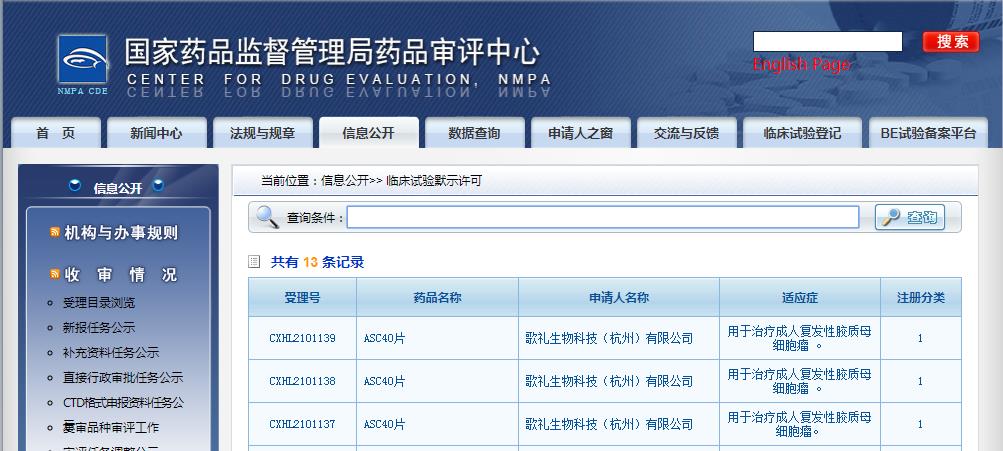Viewport: 1003px width, 451px height.
Task: Click the RSS icon next to 收审情况
Action: click(x=55, y=275)
